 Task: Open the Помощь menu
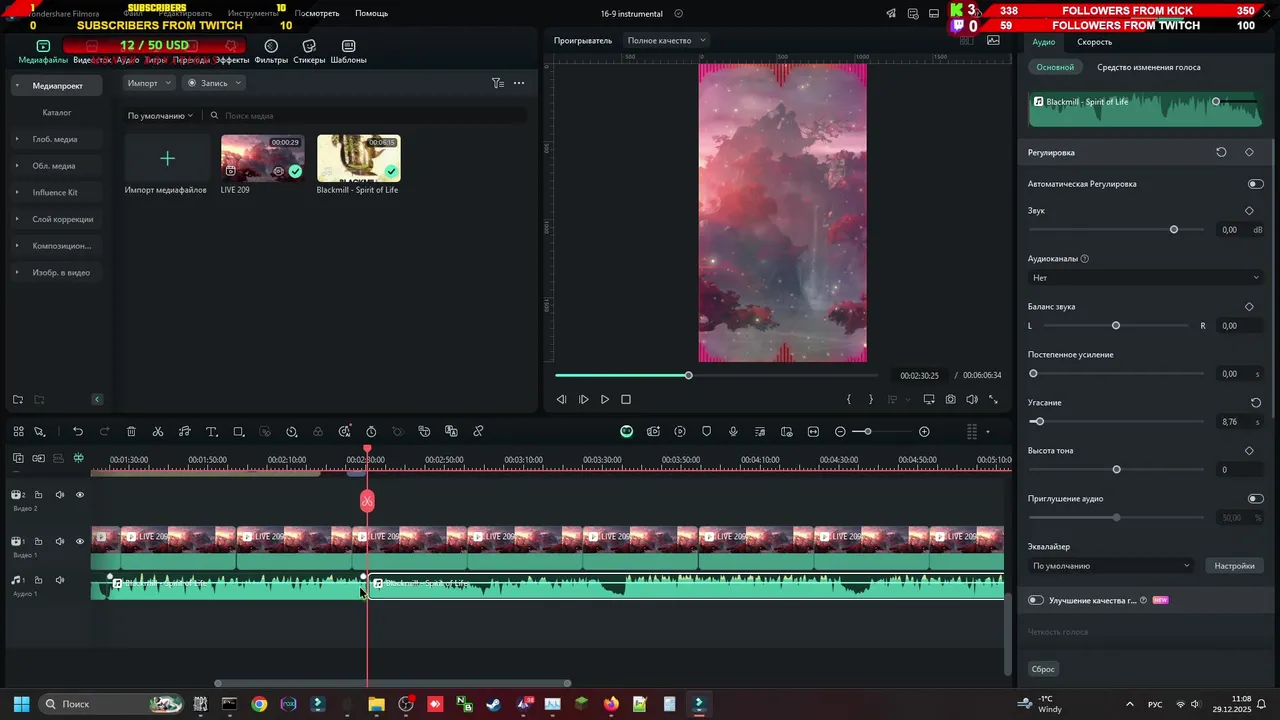(x=371, y=13)
